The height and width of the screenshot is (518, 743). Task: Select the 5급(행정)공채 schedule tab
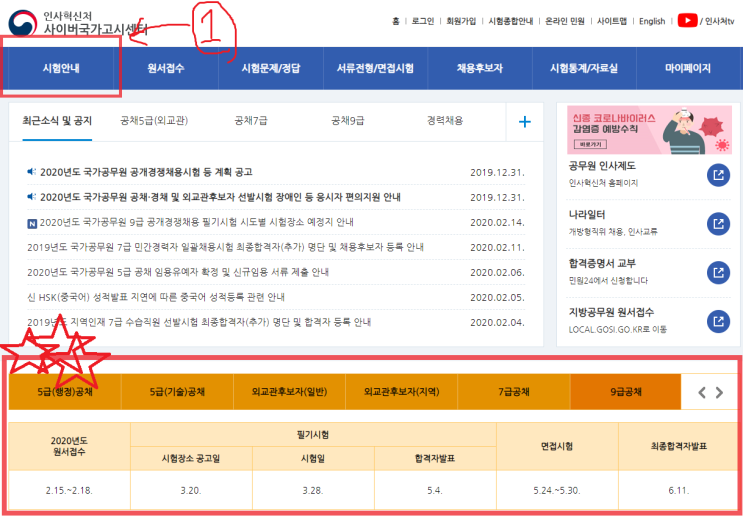coord(65,392)
